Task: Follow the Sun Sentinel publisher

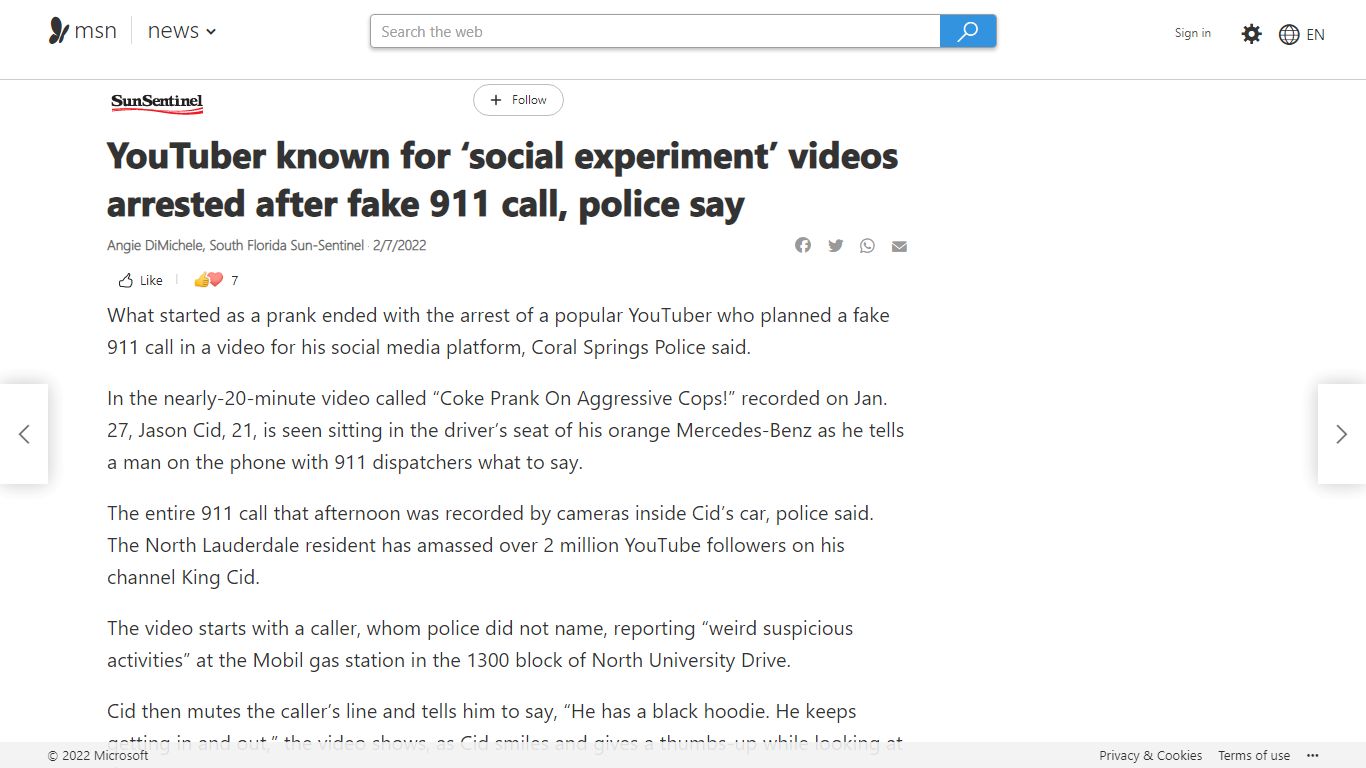Action: pyautogui.click(x=518, y=100)
